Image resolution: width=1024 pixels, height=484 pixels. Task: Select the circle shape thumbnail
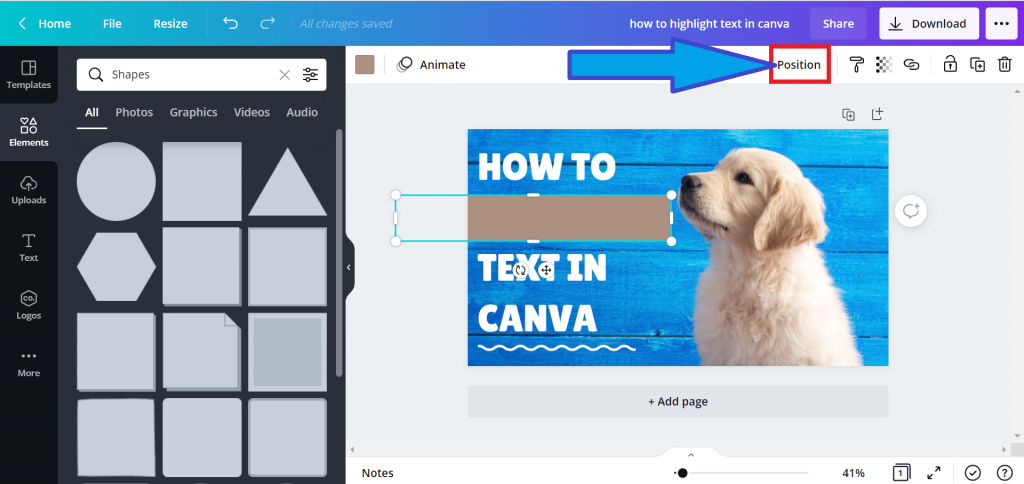116,182
